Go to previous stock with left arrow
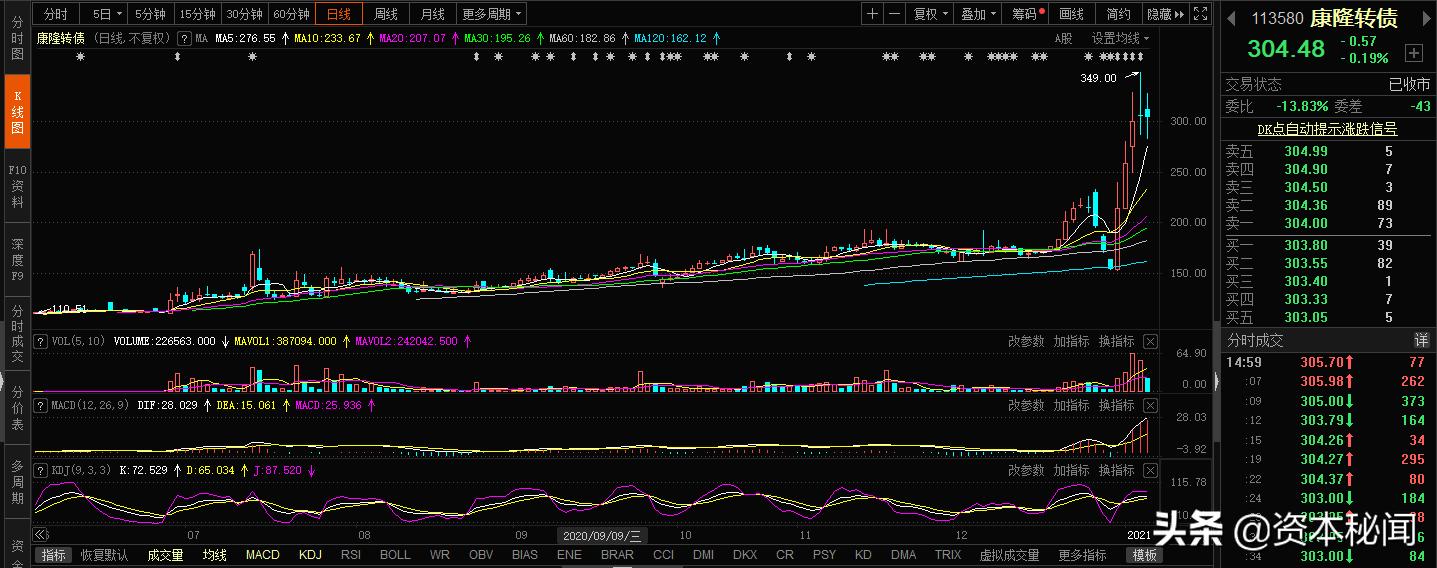Viewport: 1437px width, 568px height. [x=1231, y=18]
